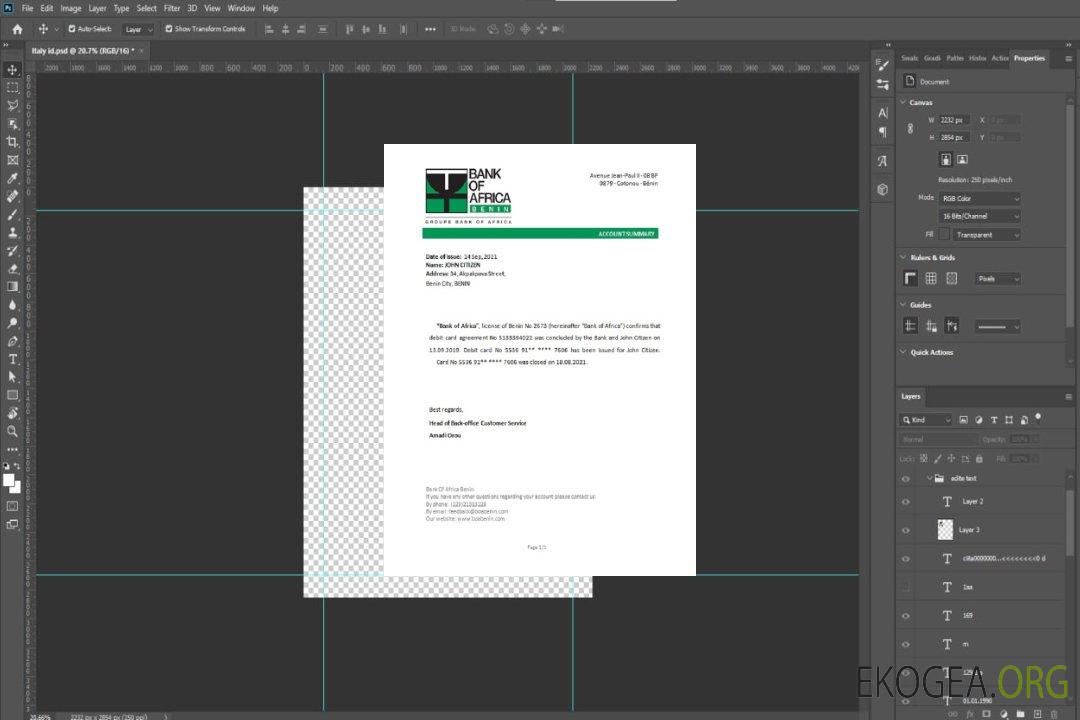Select the Eraser tool

(x=12, y=269)
